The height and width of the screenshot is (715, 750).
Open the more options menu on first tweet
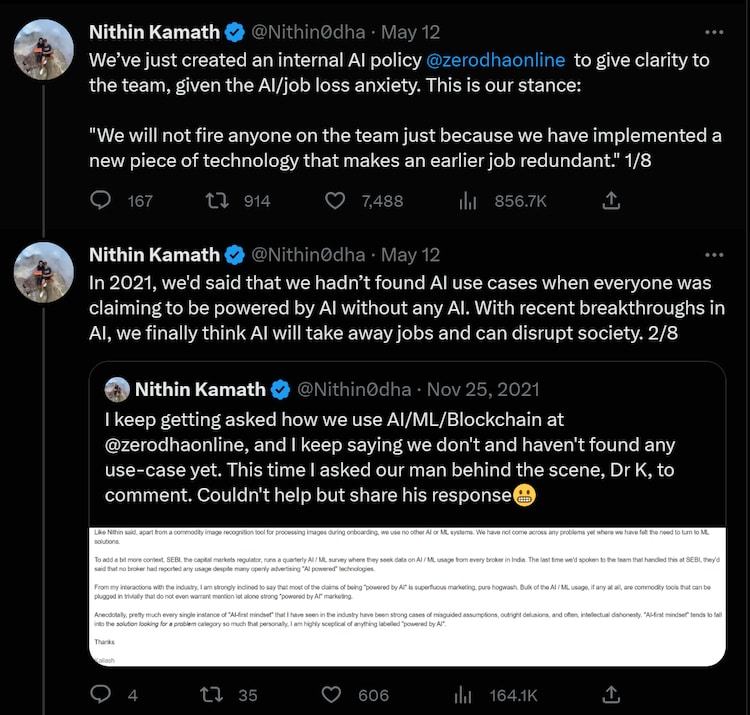point(714,33)
